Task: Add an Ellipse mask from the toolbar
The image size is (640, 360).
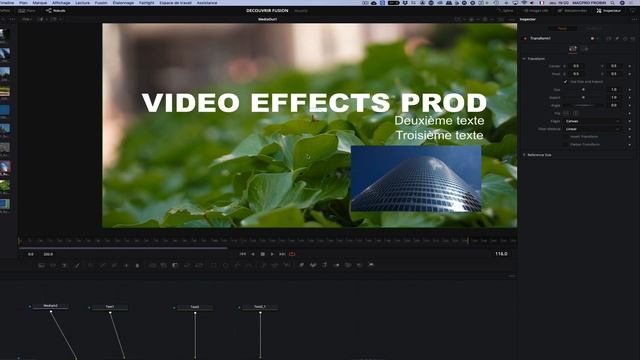Action: click(226, 265)
